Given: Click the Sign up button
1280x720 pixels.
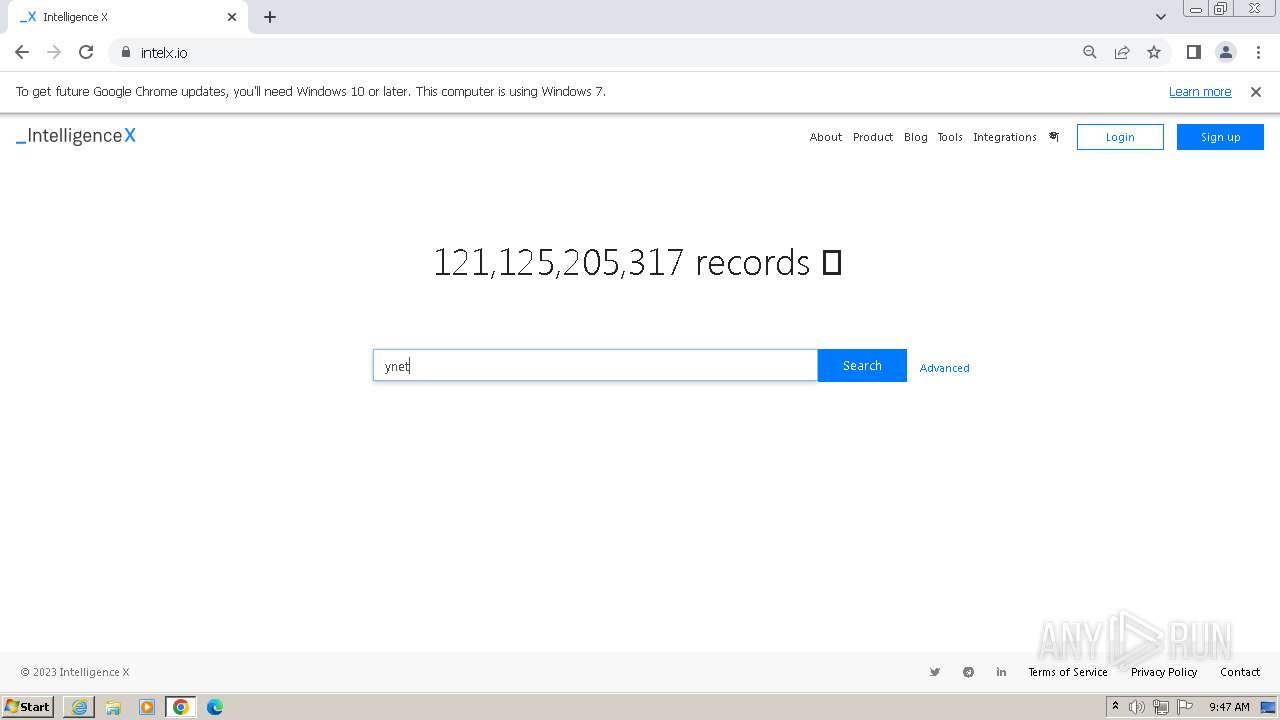Looking at the screenshot, I should [1220, 137].
